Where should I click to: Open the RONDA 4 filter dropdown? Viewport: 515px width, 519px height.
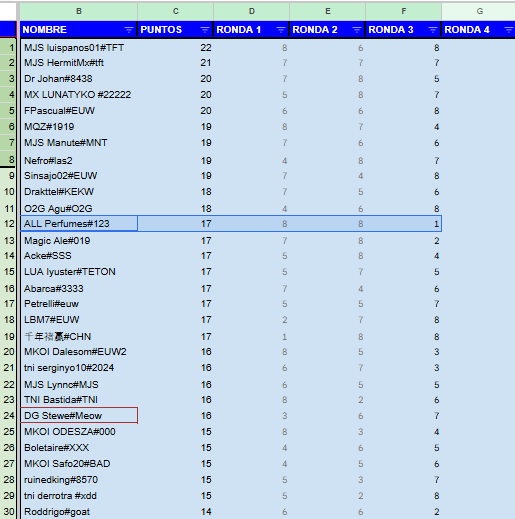tap(509, 30)
